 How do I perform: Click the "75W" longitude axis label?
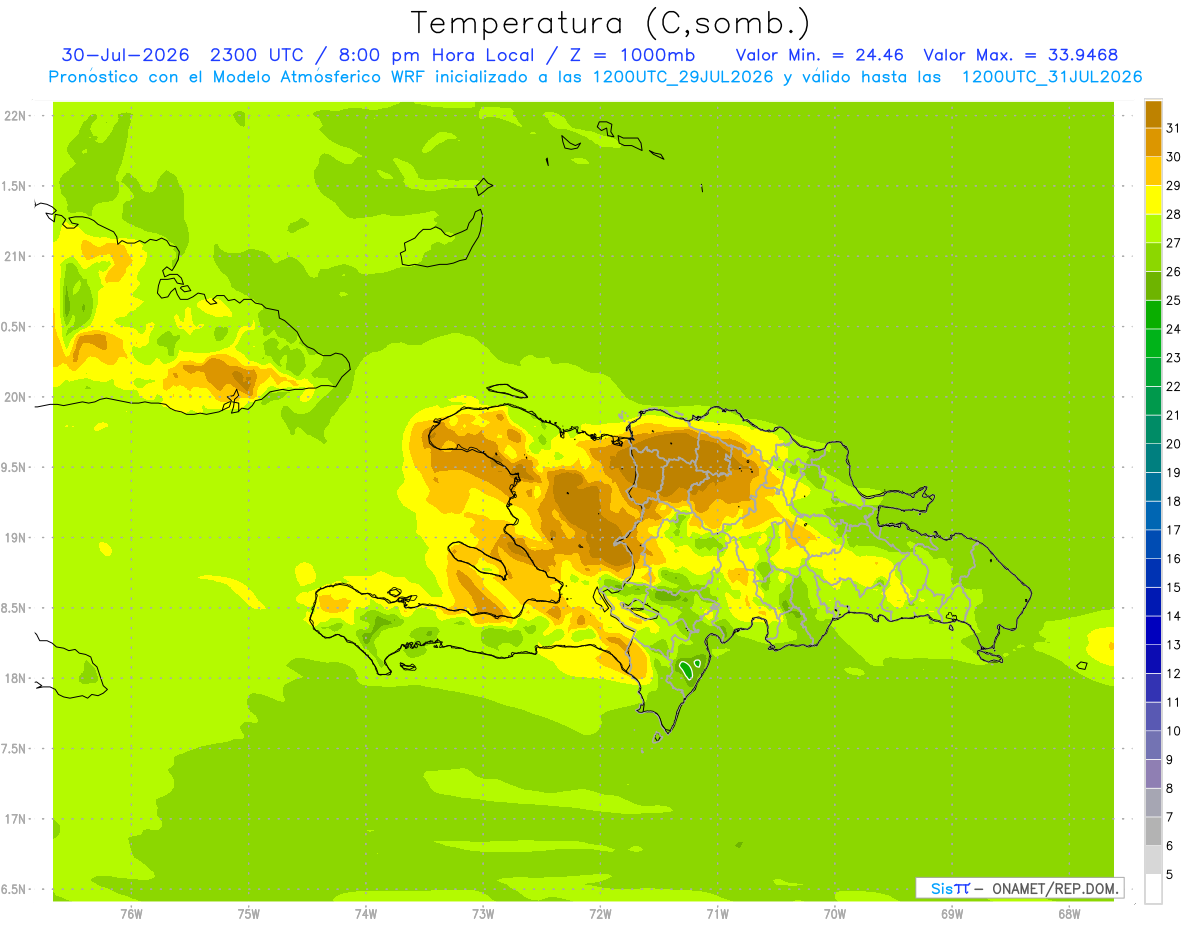pyautogui.click(x=249, y=914)
